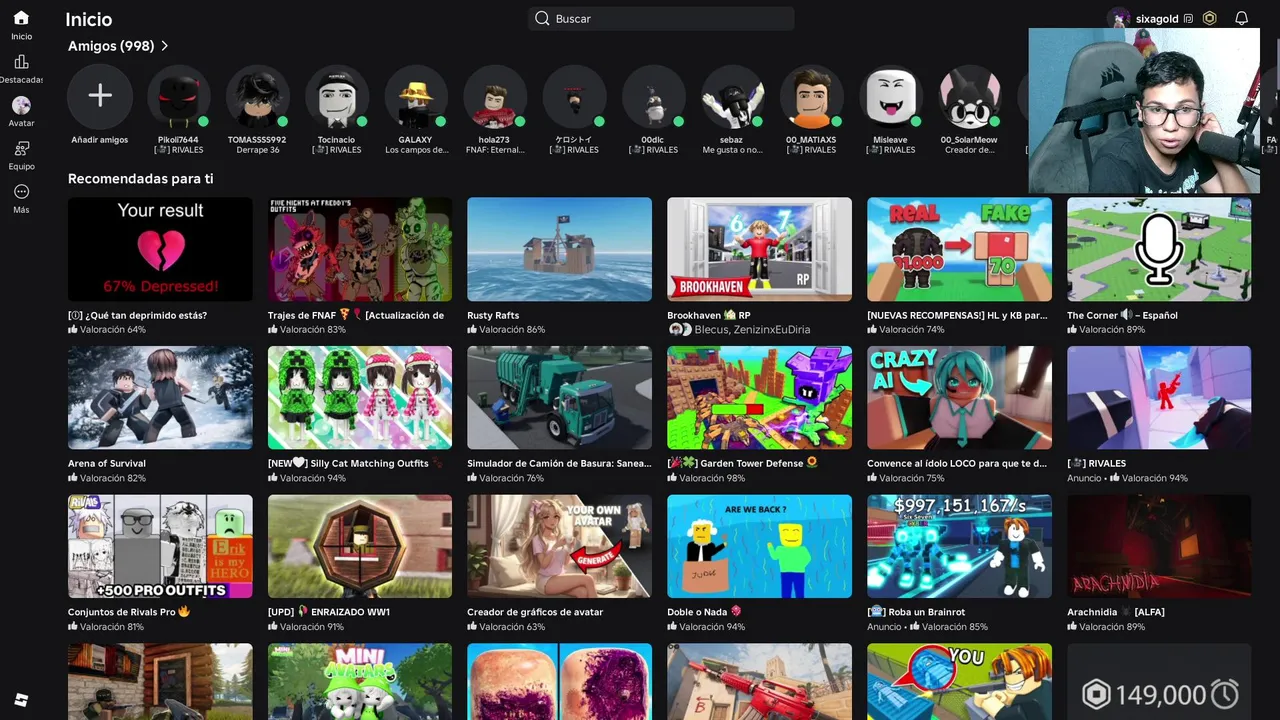Click the Añadir amigos plus button

[100, 97]
